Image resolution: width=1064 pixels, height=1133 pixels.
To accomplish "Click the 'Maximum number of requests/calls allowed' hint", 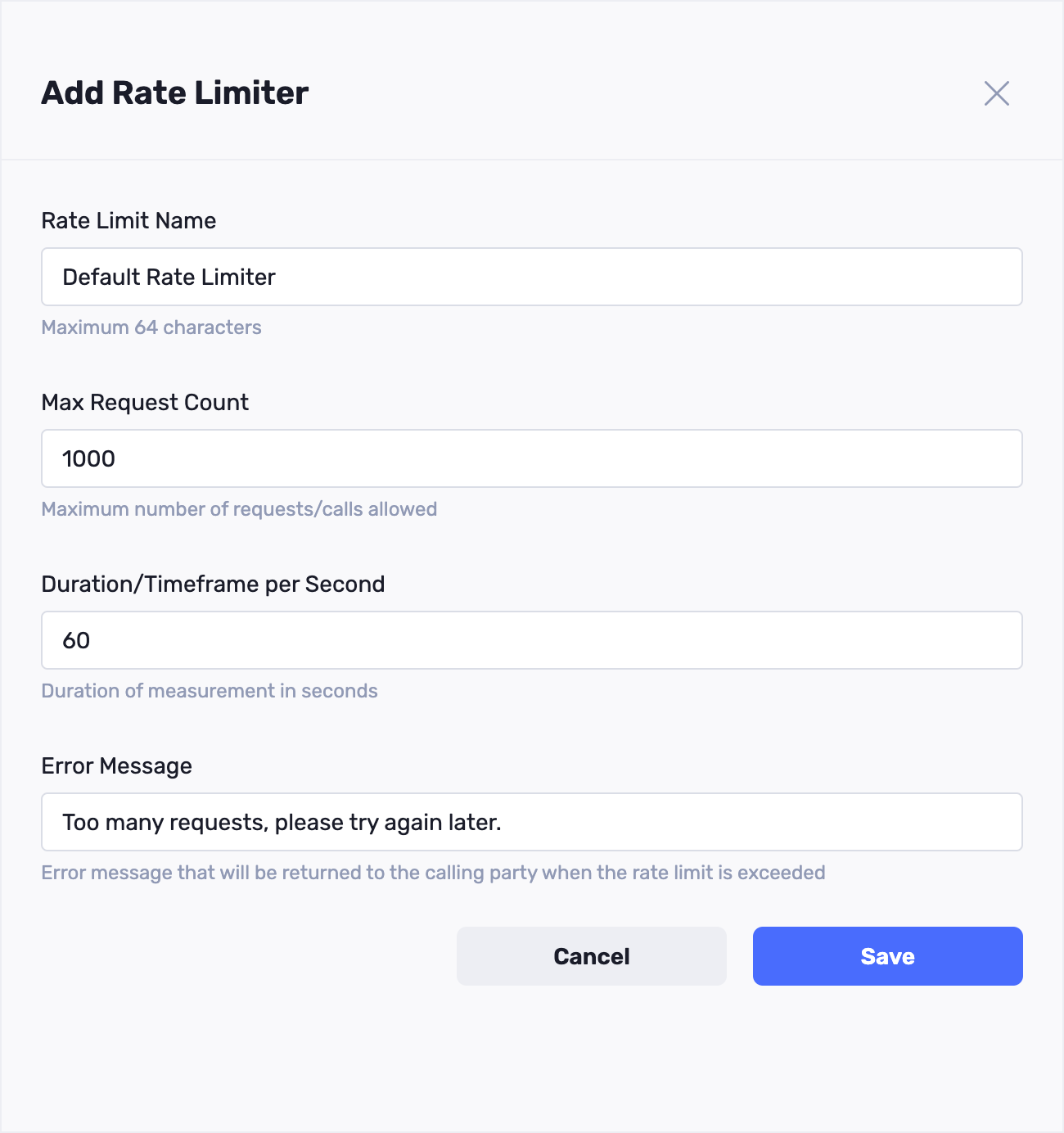I will [239, 509].
